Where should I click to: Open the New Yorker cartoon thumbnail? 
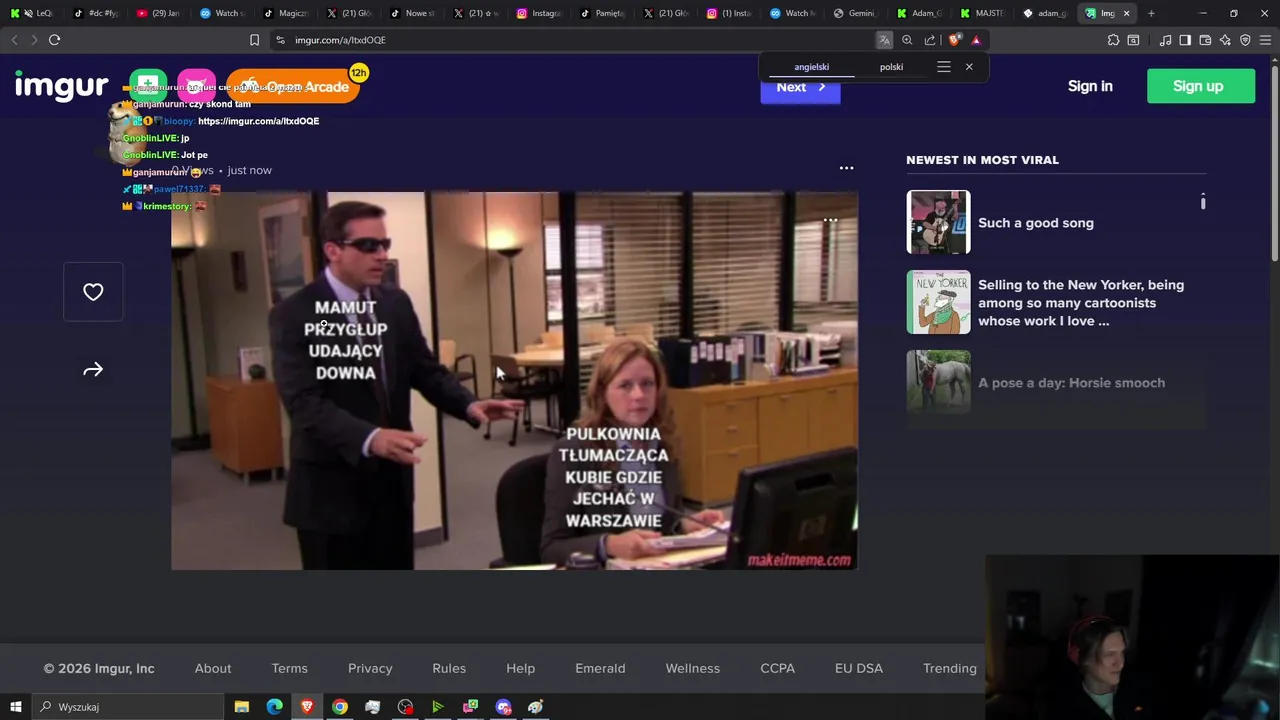click(x=938, y=302)
